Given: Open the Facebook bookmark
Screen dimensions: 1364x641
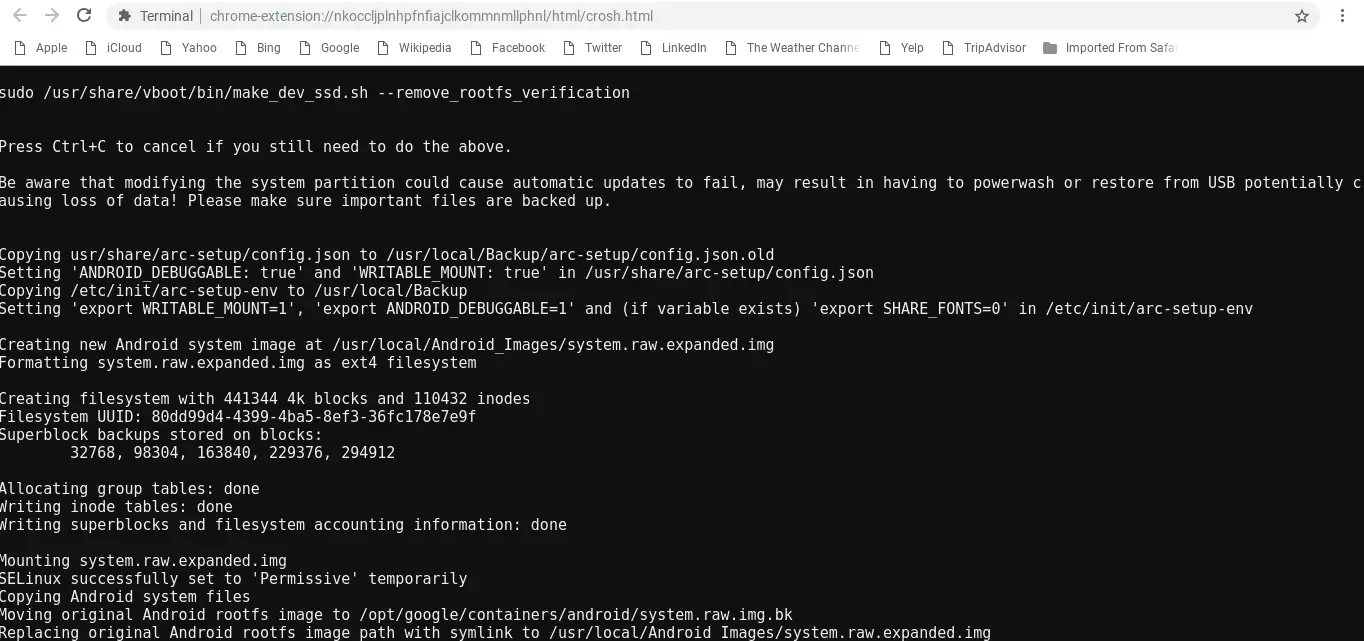Looking at the screenshot, I should [507, 47].
